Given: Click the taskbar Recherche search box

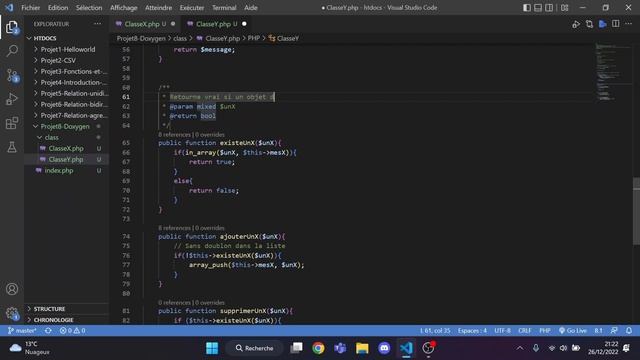Looking at the screenshot, I should coord(254,348).
